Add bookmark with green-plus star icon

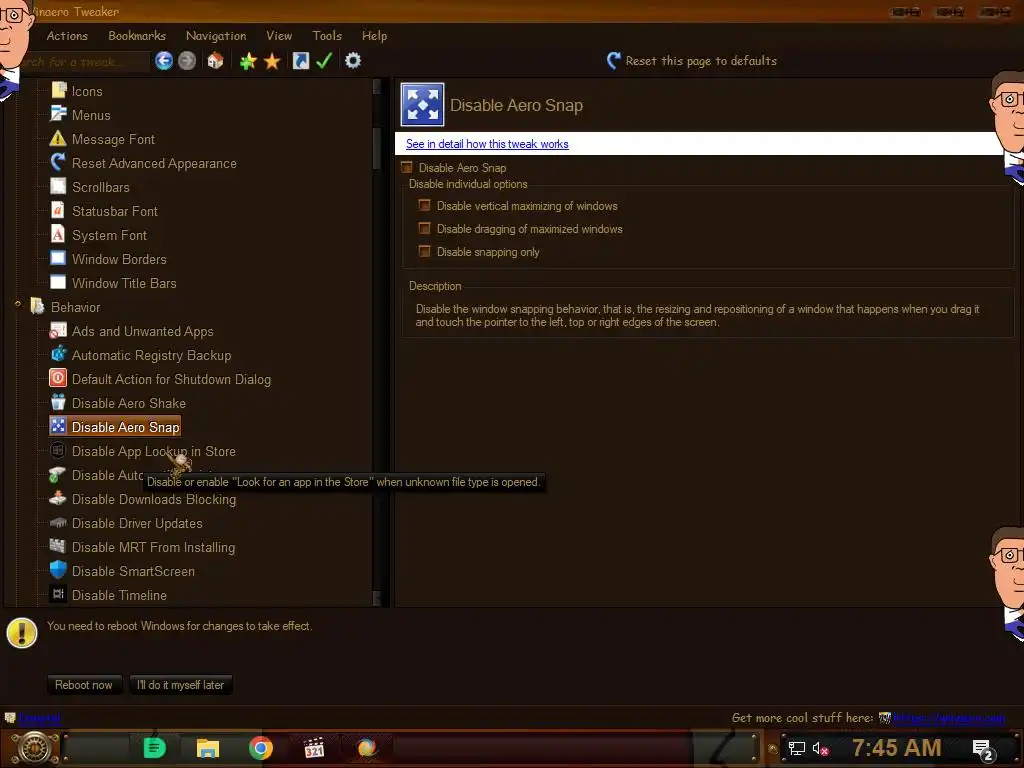[x=248, y=61]
